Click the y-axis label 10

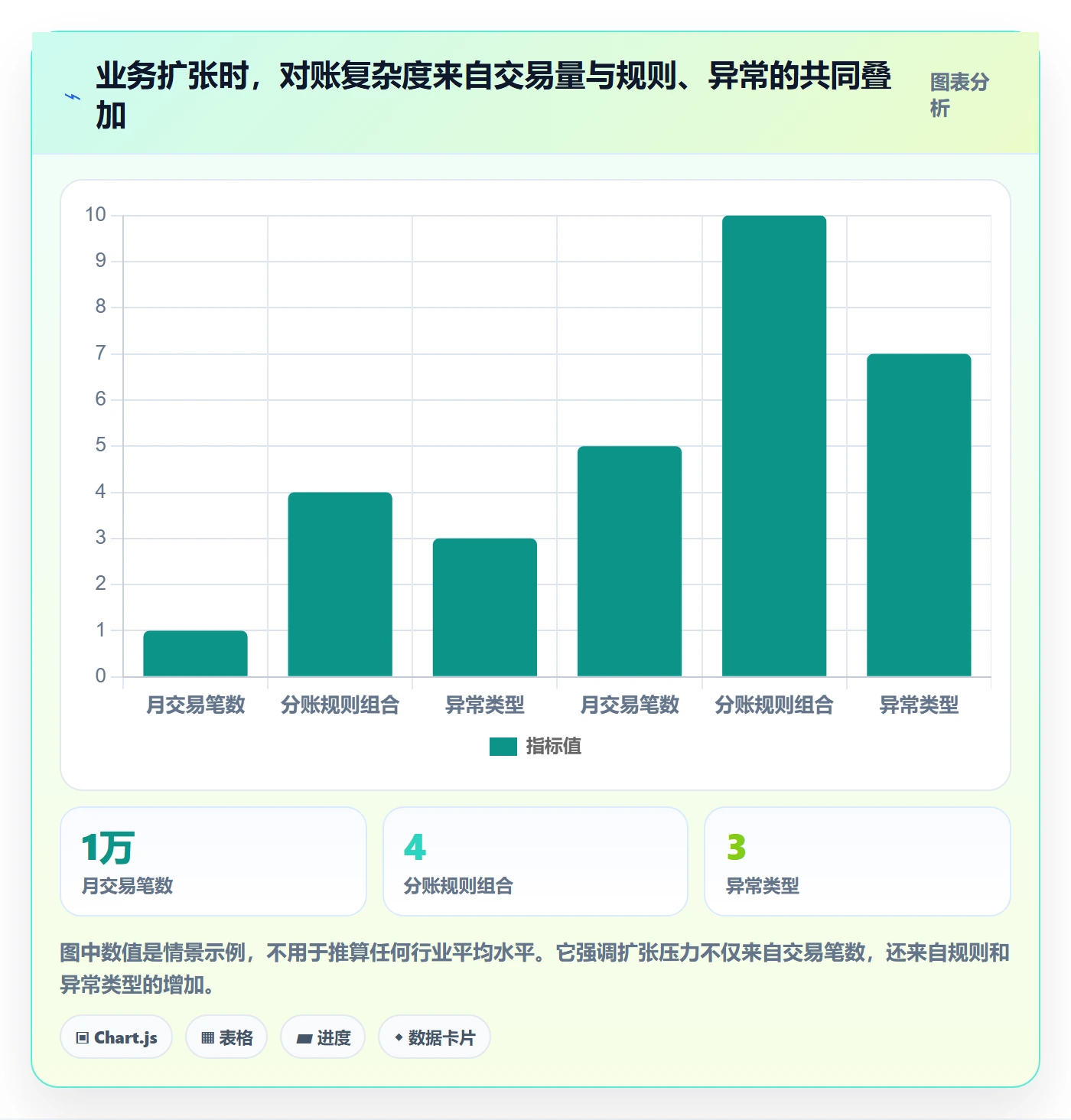point(96,215)
